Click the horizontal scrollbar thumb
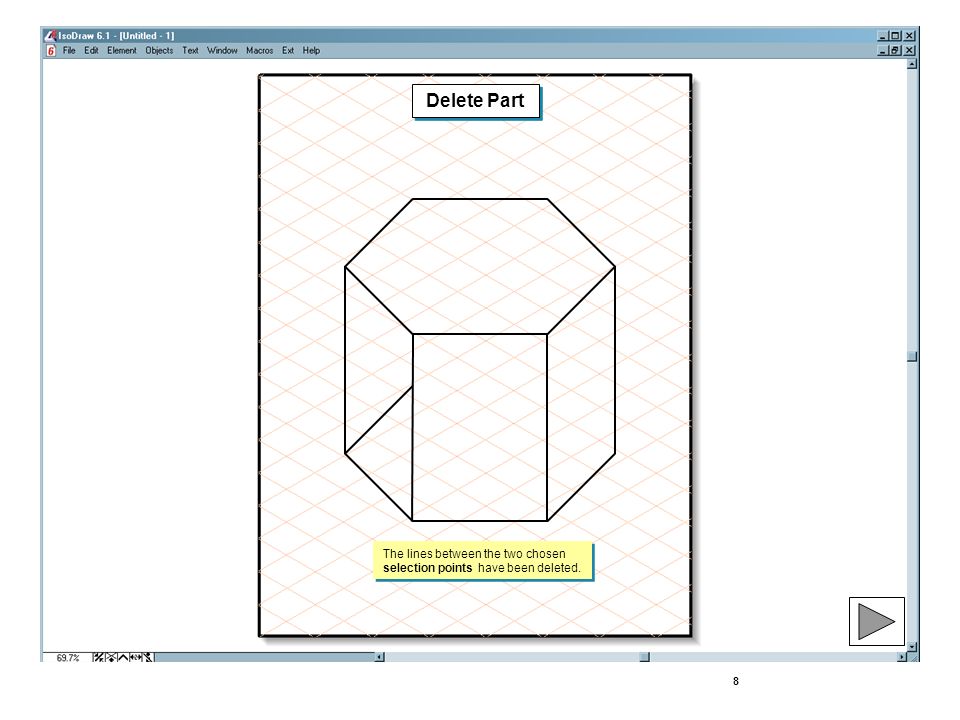Screen dimensions: 960x720 coord(644,658)
